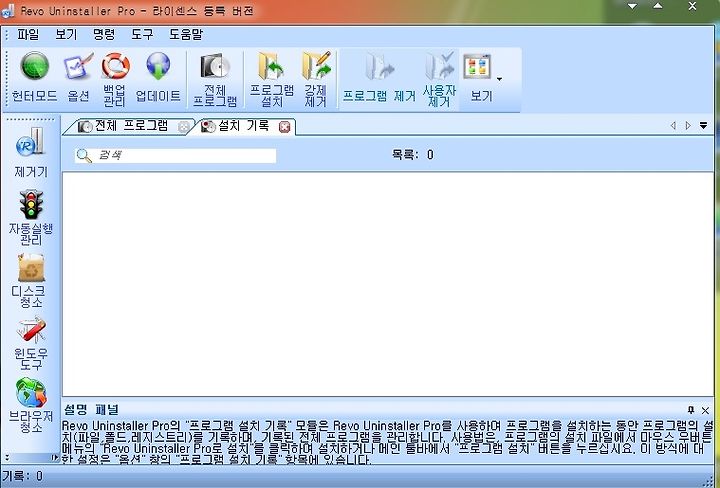The width and height of the screenshot is (720, 488).
Task: Click the View (보기) toolbar icon
Action: (x=477, y=67)
